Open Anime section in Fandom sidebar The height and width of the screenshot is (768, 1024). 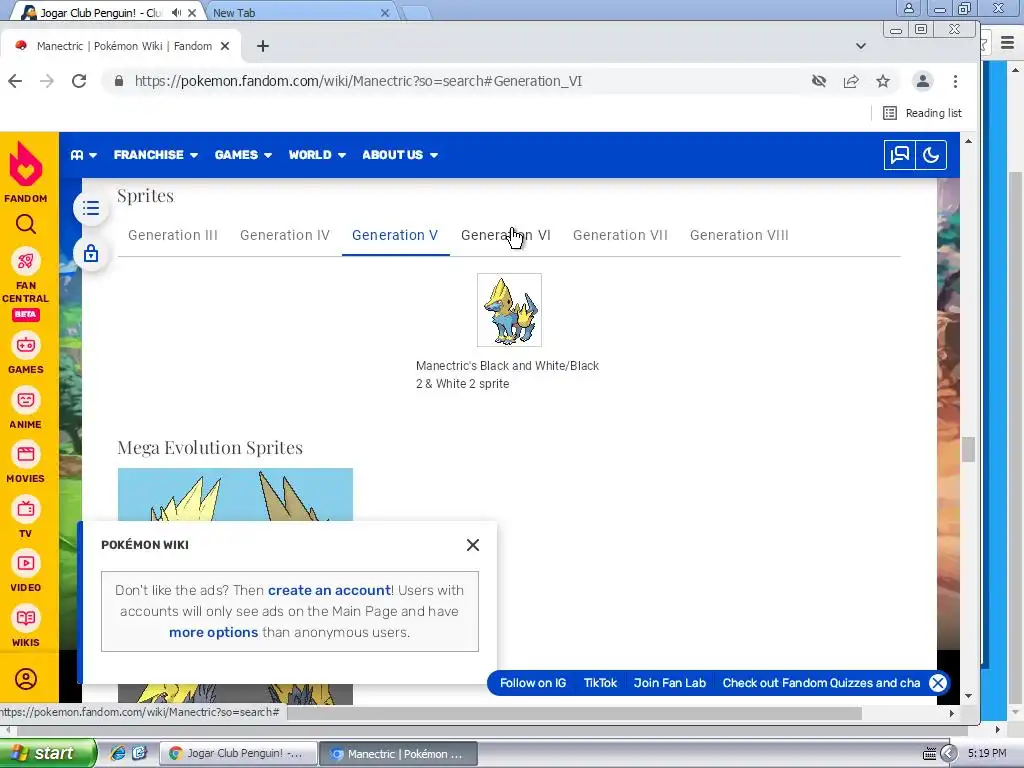25,409
